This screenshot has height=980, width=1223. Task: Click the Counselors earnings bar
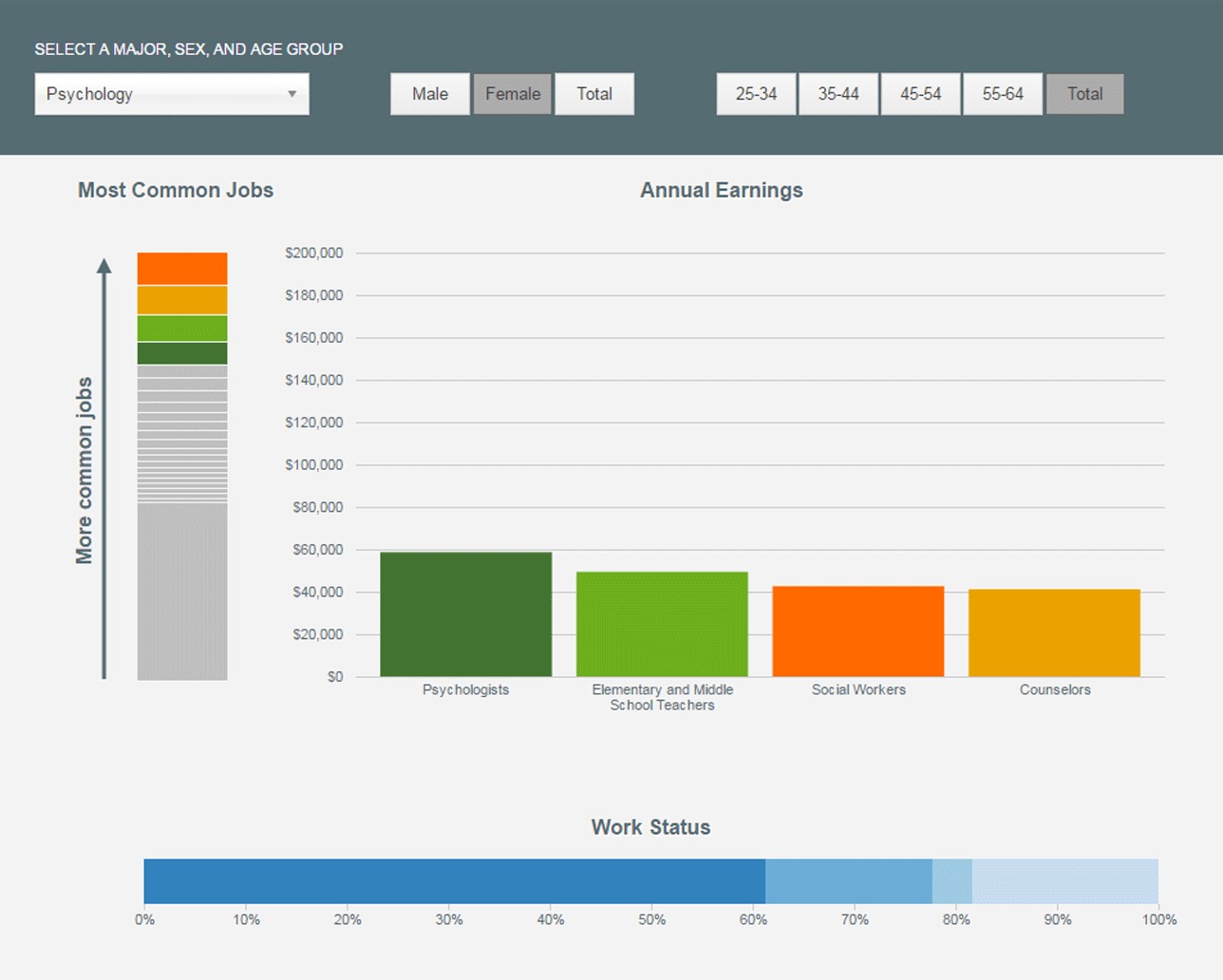click(x=1054, y=632)
